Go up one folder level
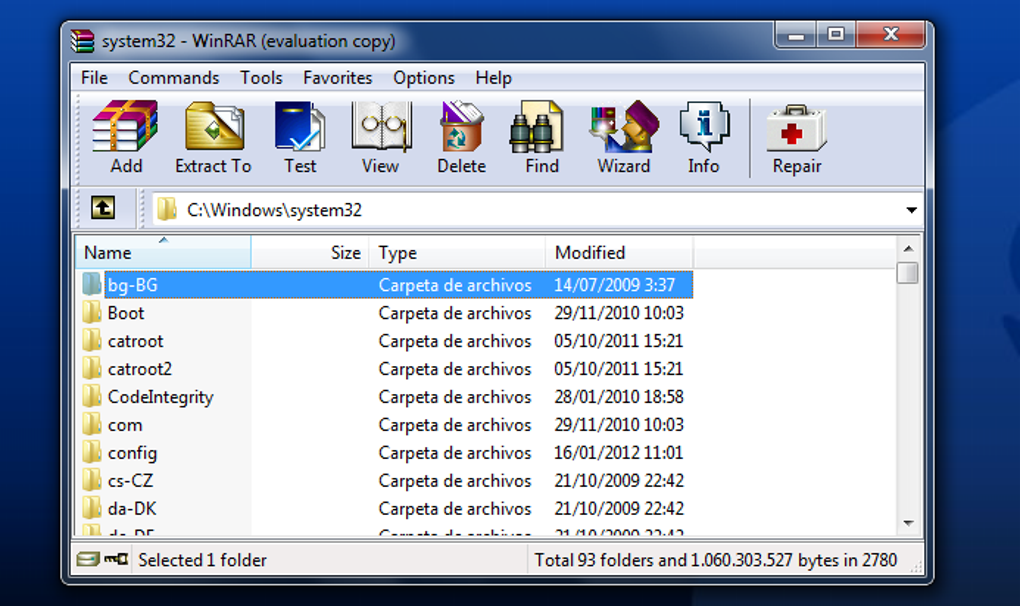The height and width of the screenshot is (606, 1020). coord(103,208)
